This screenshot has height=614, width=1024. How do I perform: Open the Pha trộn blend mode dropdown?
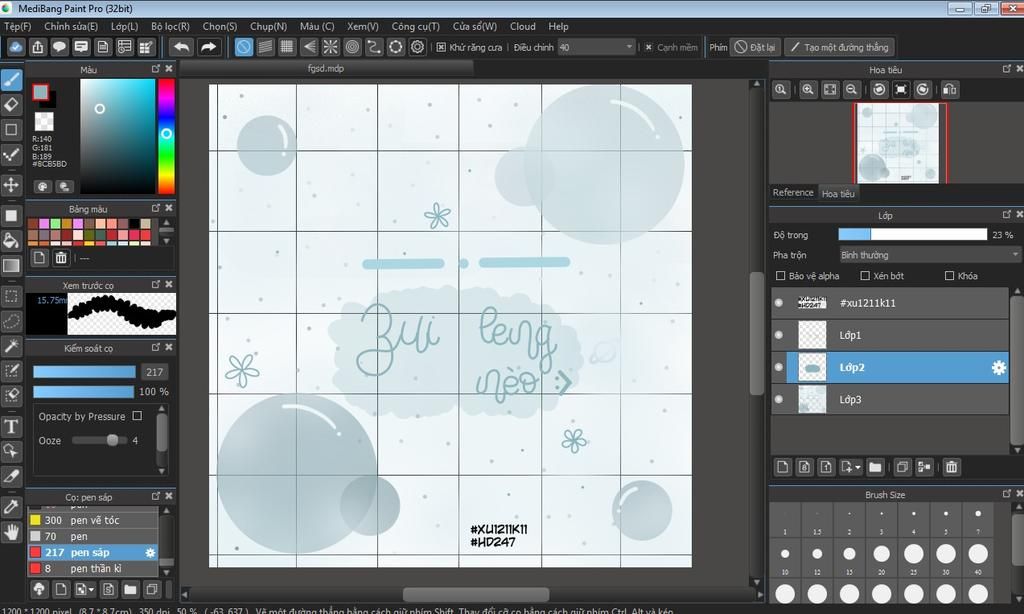pyautogui.click(x=929, y=255)
